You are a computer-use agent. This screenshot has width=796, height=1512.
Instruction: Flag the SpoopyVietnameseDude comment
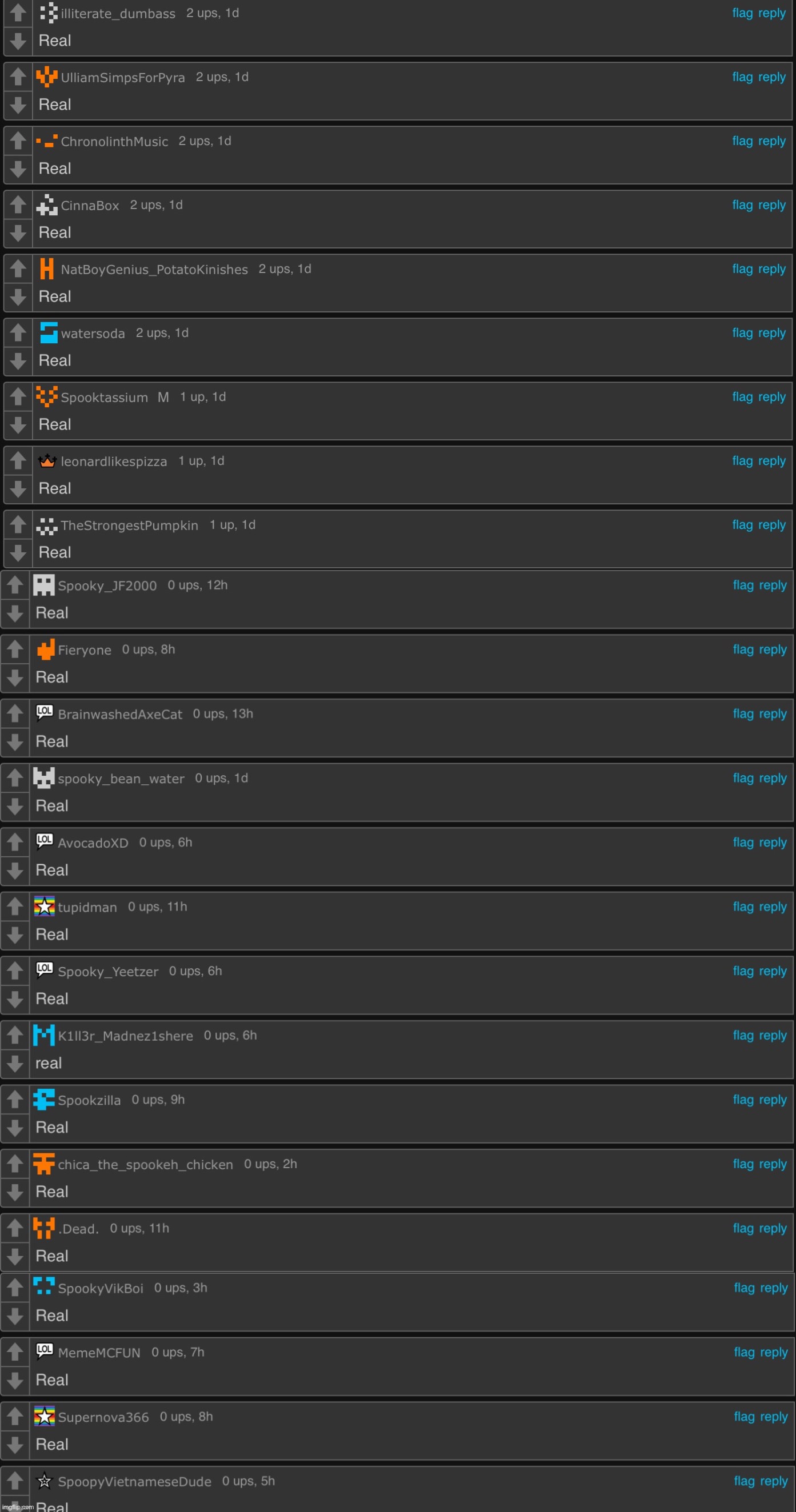coord(745,1481)
